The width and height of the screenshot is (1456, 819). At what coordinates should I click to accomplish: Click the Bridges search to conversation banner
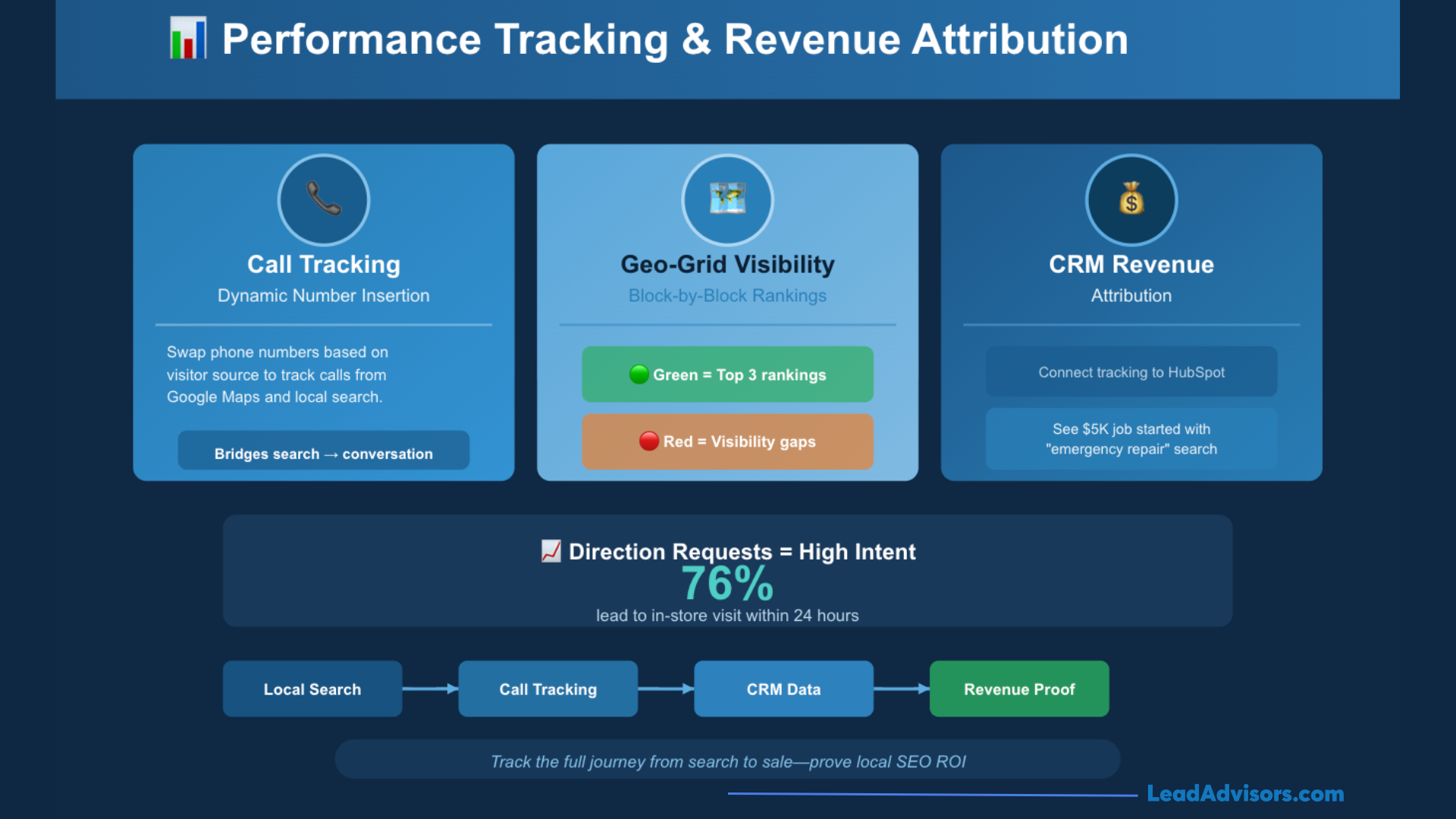[324, 450]
